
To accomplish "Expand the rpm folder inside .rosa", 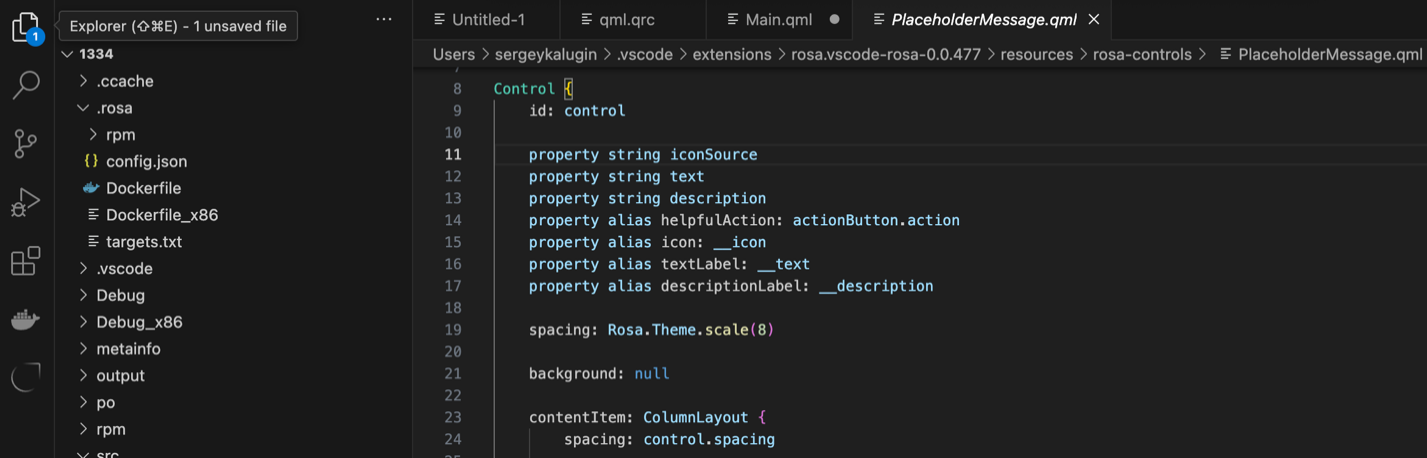I will [93, 135].
